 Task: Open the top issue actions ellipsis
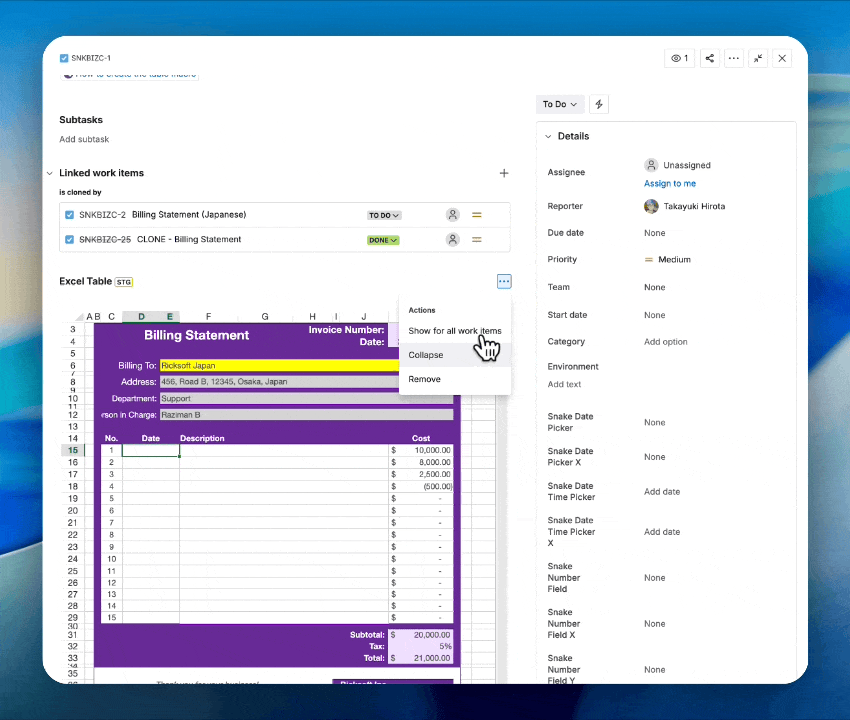(x=734, y=59)
